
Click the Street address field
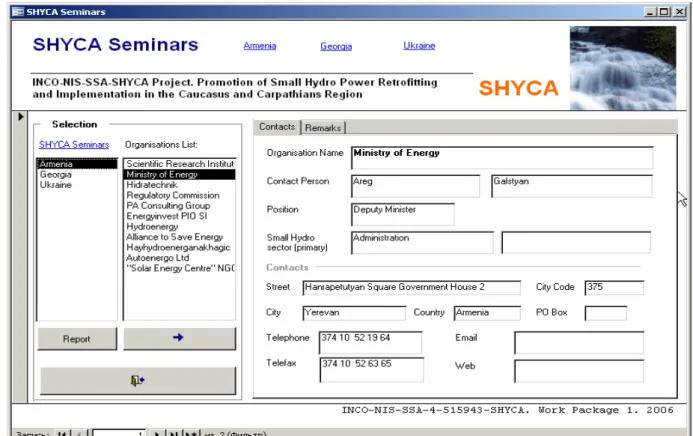point(411,288)
